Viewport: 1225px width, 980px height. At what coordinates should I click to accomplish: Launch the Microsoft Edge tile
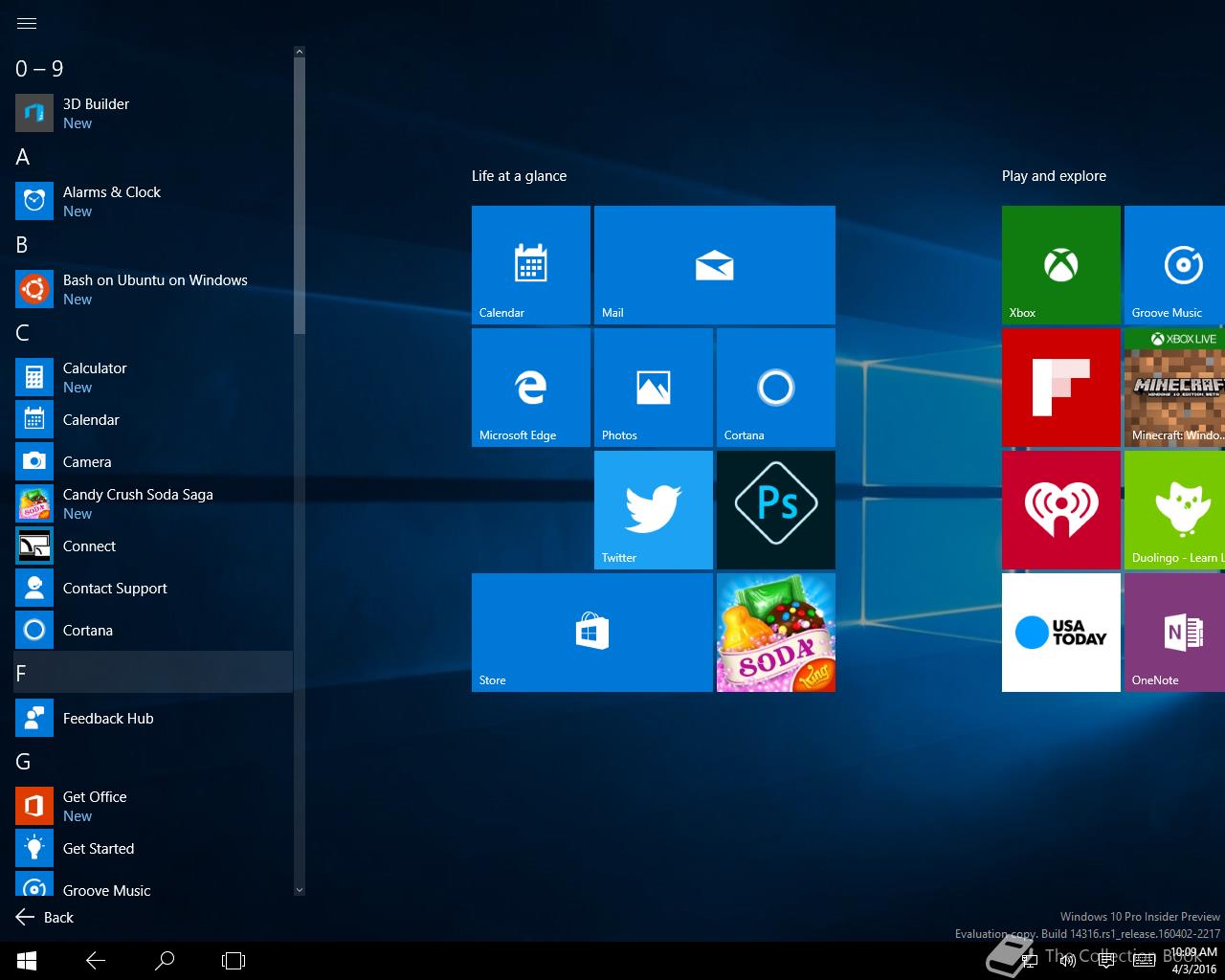point(531,388)
